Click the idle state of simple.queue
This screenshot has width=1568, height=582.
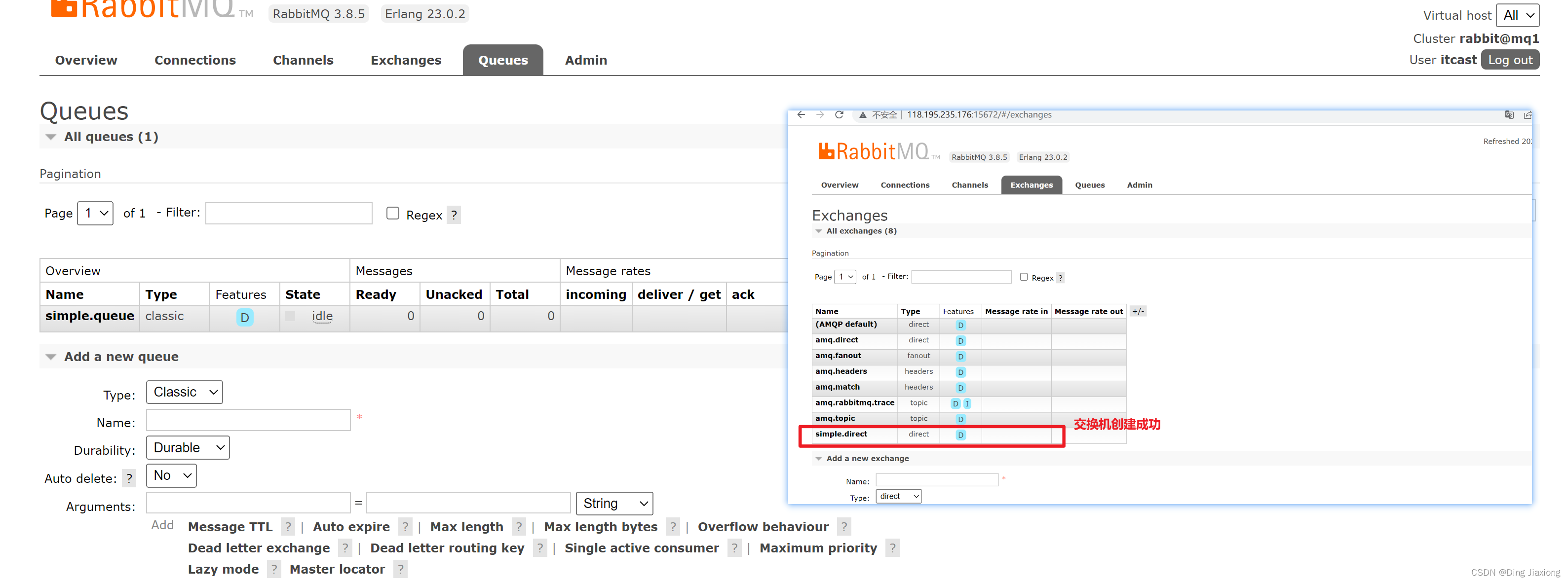pos(322,316)
